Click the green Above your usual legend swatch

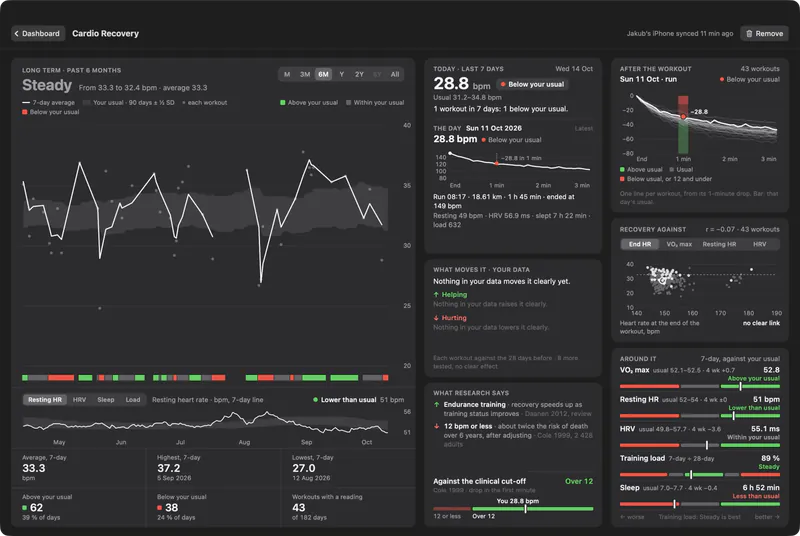tap(283, 103)
